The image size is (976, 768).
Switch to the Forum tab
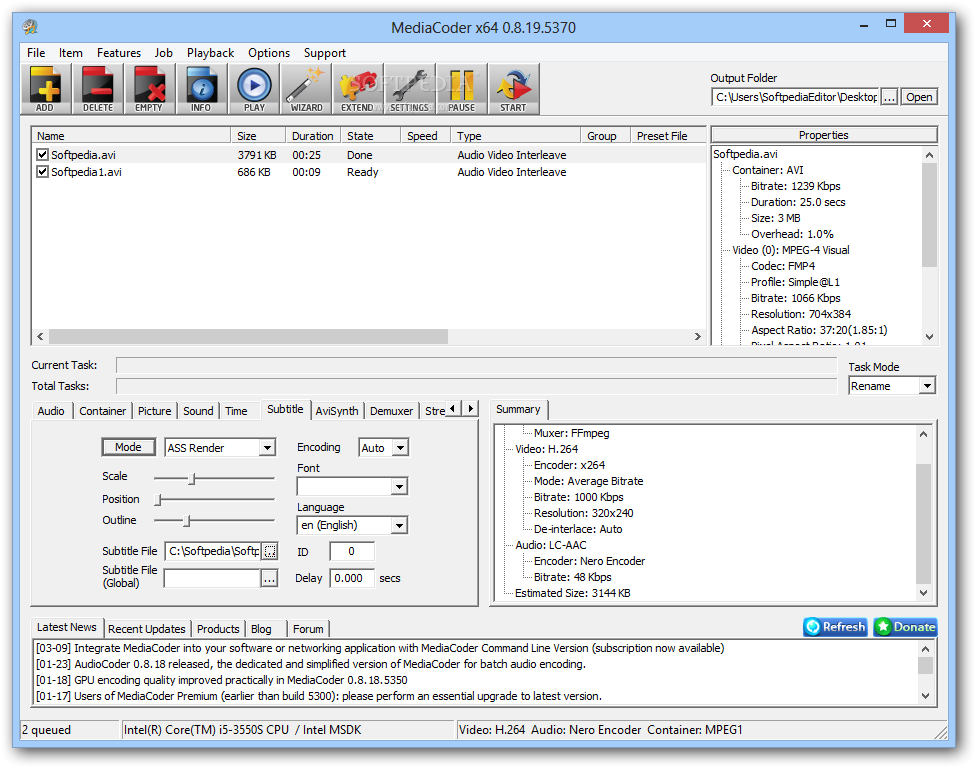tap(308, 629)
